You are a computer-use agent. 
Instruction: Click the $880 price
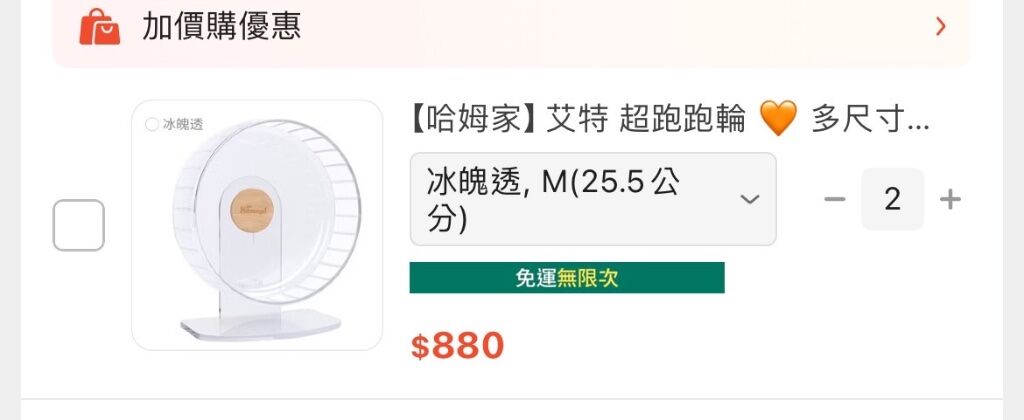[x=458, y=346]
